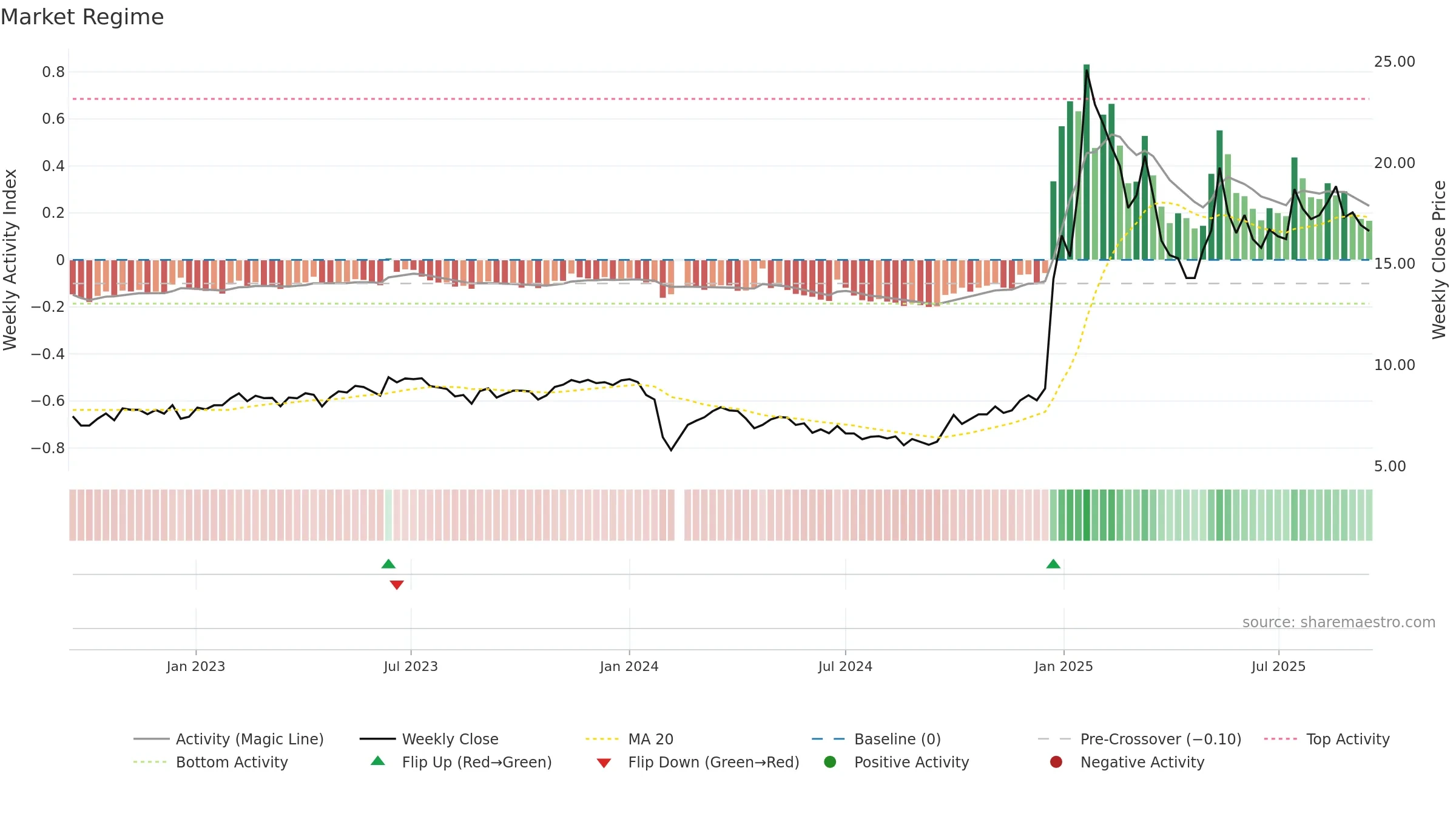Click the Market Regime chart title
Image resolution: width=1456 pixels, height=819 pixels.
(82, 17)
